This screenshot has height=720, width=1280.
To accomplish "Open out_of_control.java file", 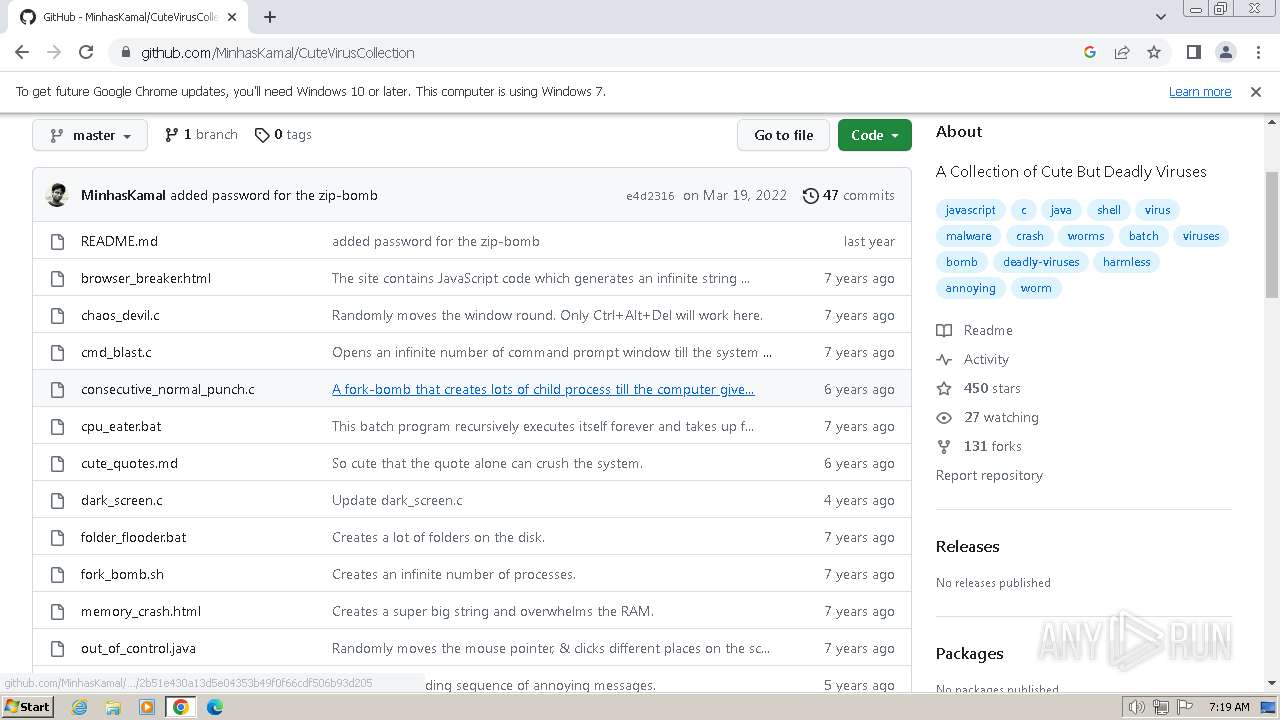I will click(138, 648).
